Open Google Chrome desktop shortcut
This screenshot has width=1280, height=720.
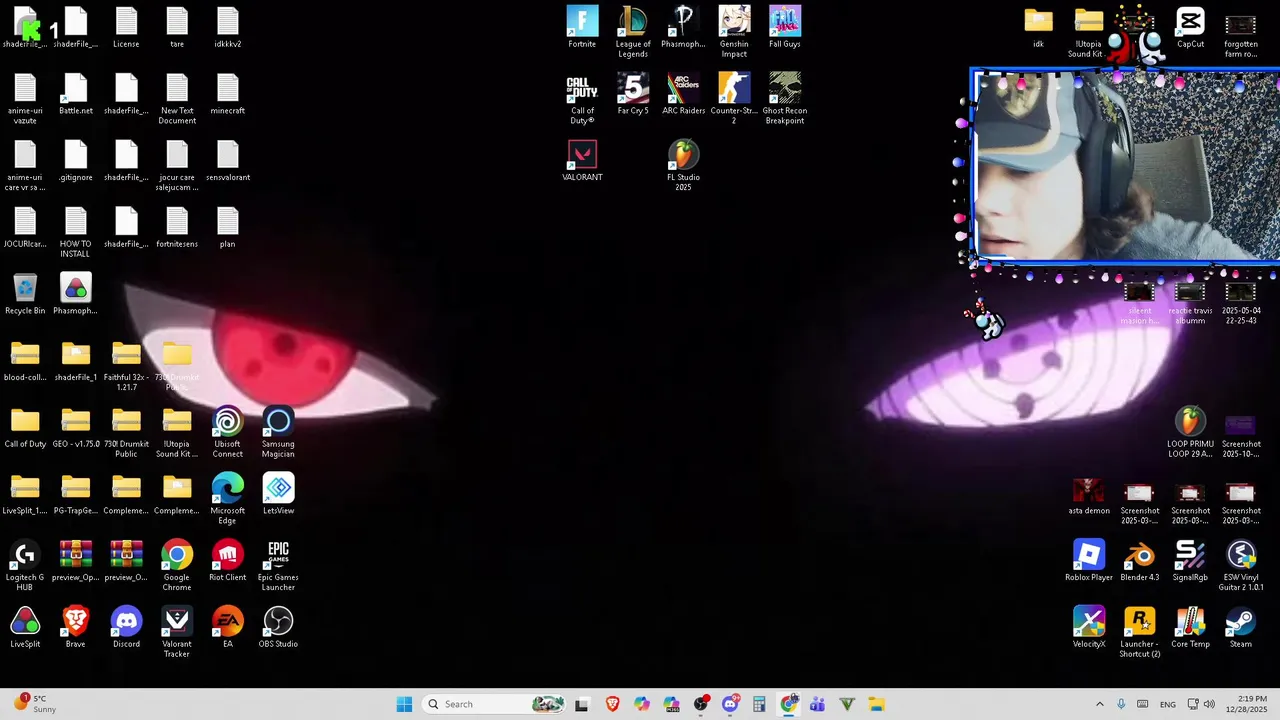click(177, 565)
